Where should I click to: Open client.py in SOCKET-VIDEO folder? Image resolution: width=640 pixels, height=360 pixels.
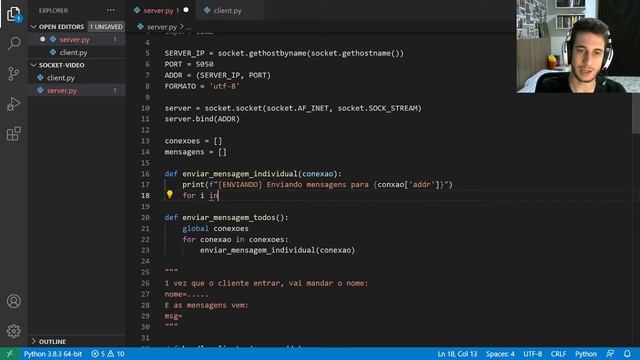pos(77,78)
